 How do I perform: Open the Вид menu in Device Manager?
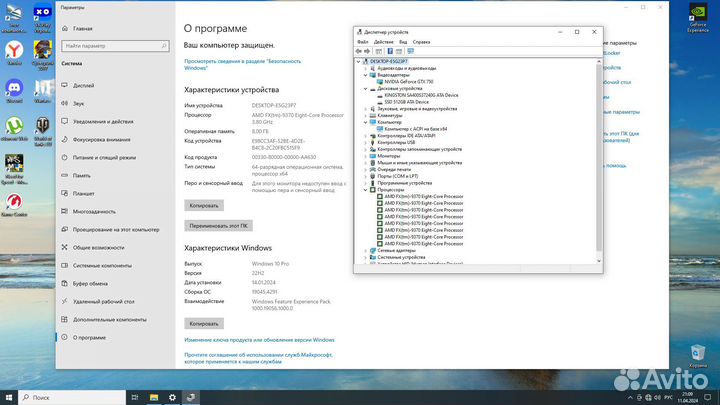click(403, 42)
